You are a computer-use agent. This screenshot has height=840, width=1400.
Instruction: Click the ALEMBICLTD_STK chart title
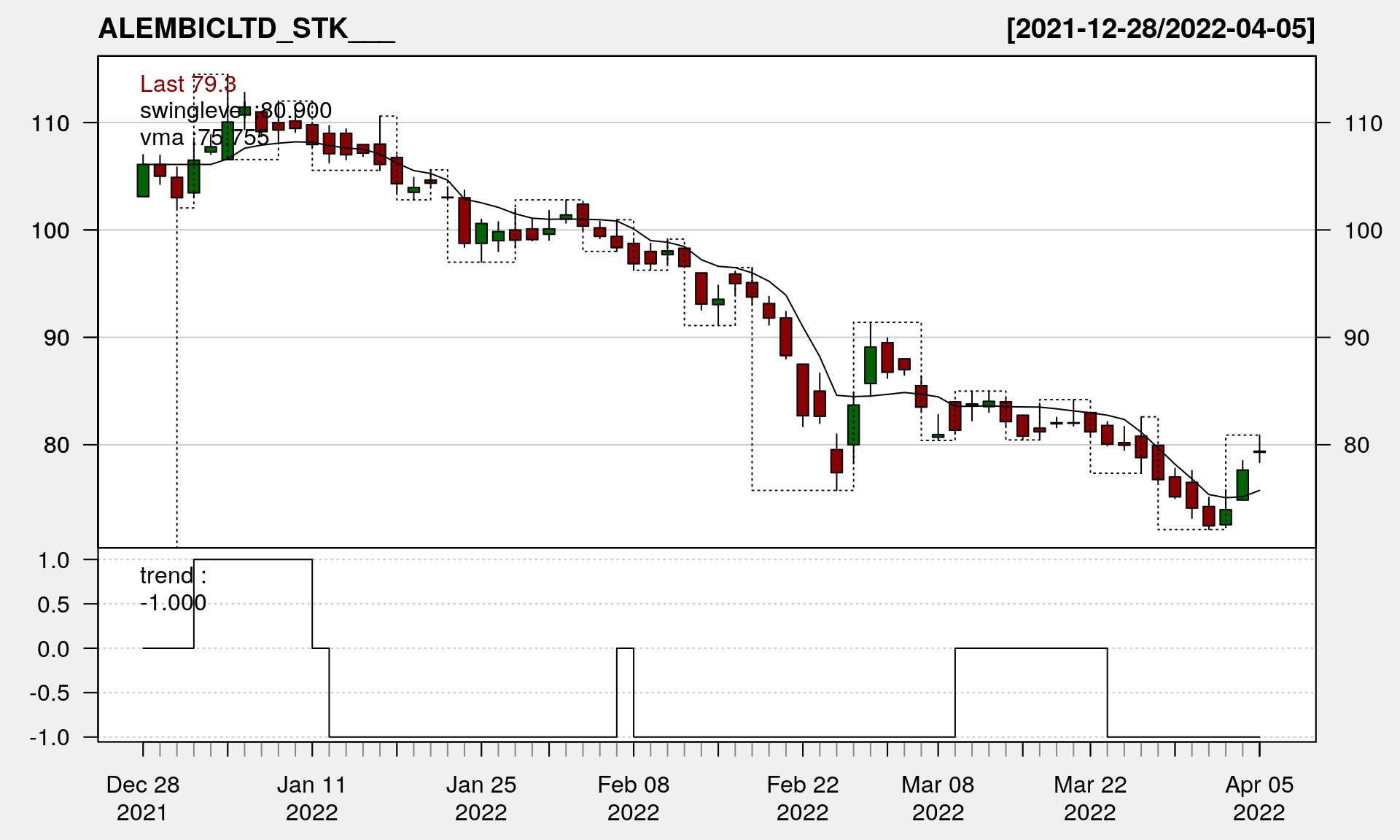point(246,28)
